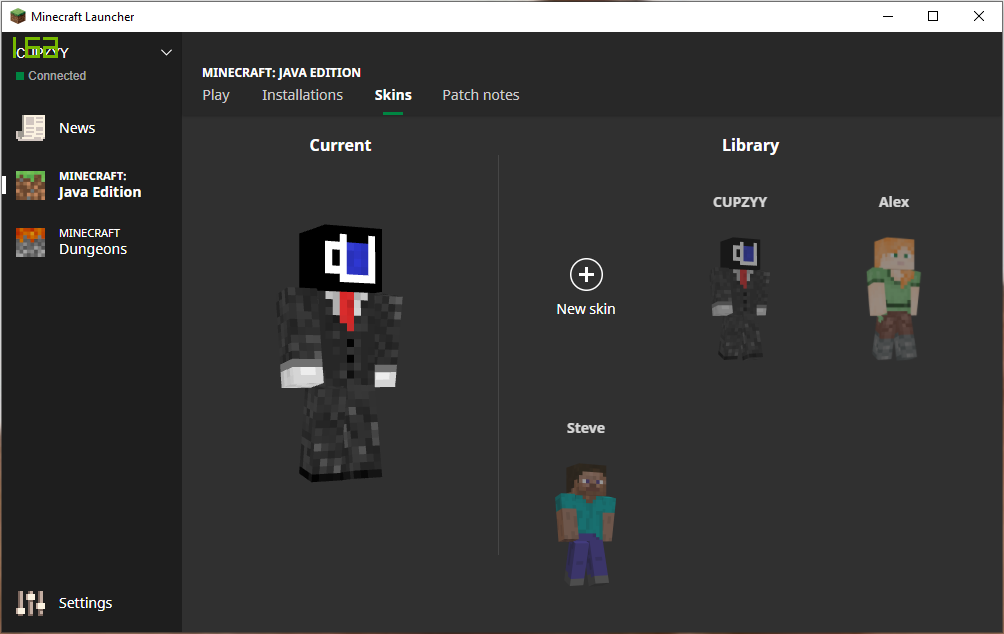Click the Connected status text
The height and width of the screenshot is (634, 1004).
tap(57, 76)
